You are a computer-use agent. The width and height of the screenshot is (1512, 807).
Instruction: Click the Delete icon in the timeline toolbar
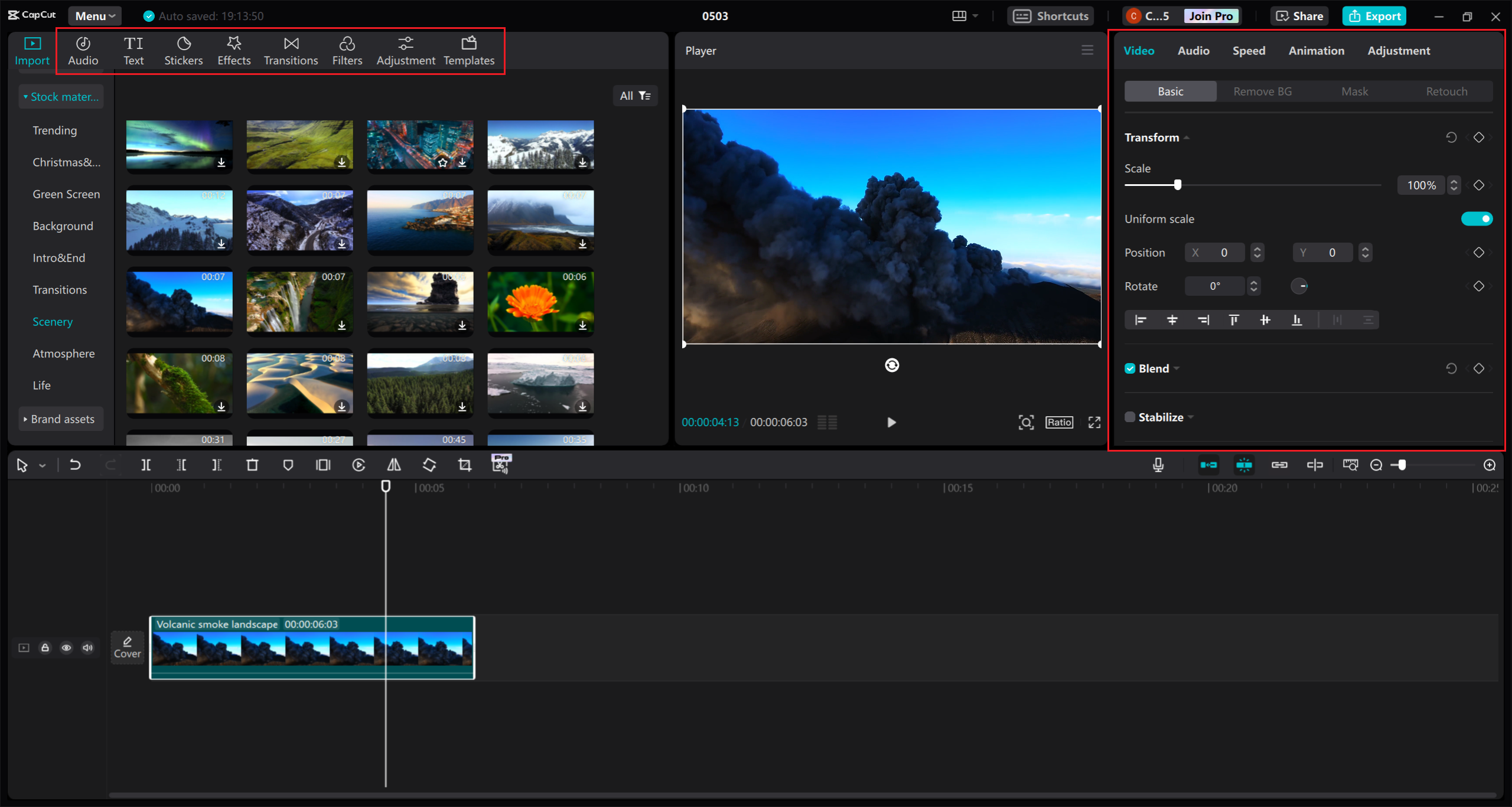coord(252,465)
